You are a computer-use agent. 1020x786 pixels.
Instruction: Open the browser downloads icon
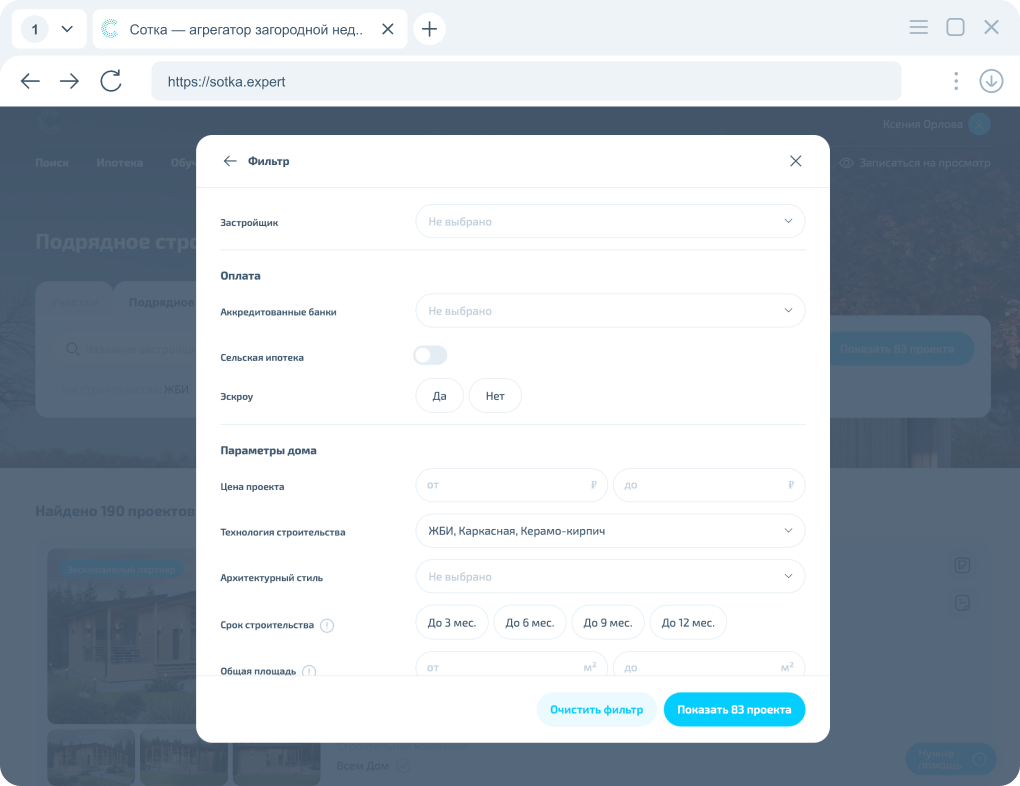(991, 81)
